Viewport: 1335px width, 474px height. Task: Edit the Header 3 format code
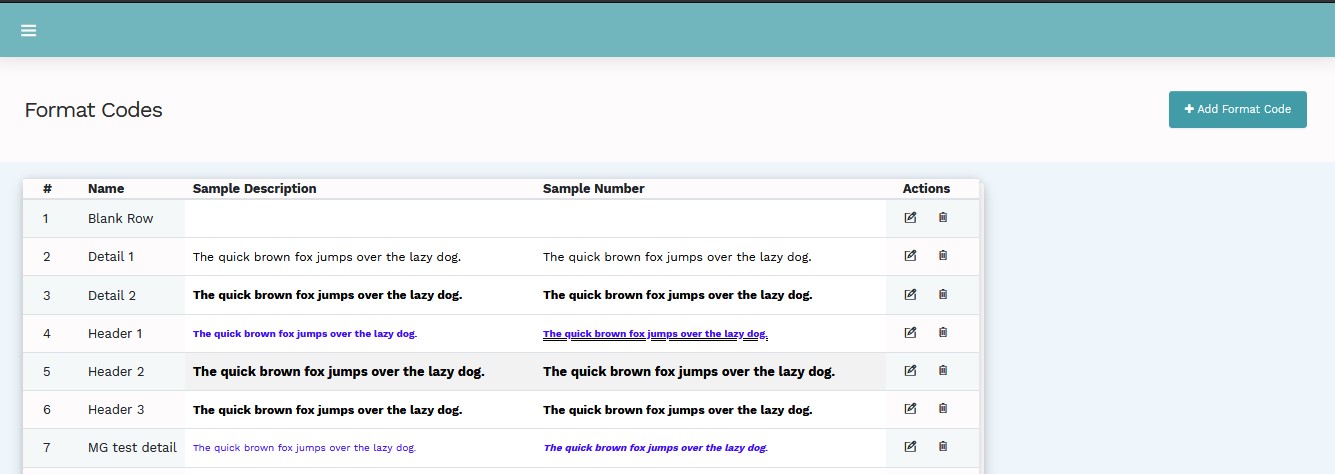910,409
